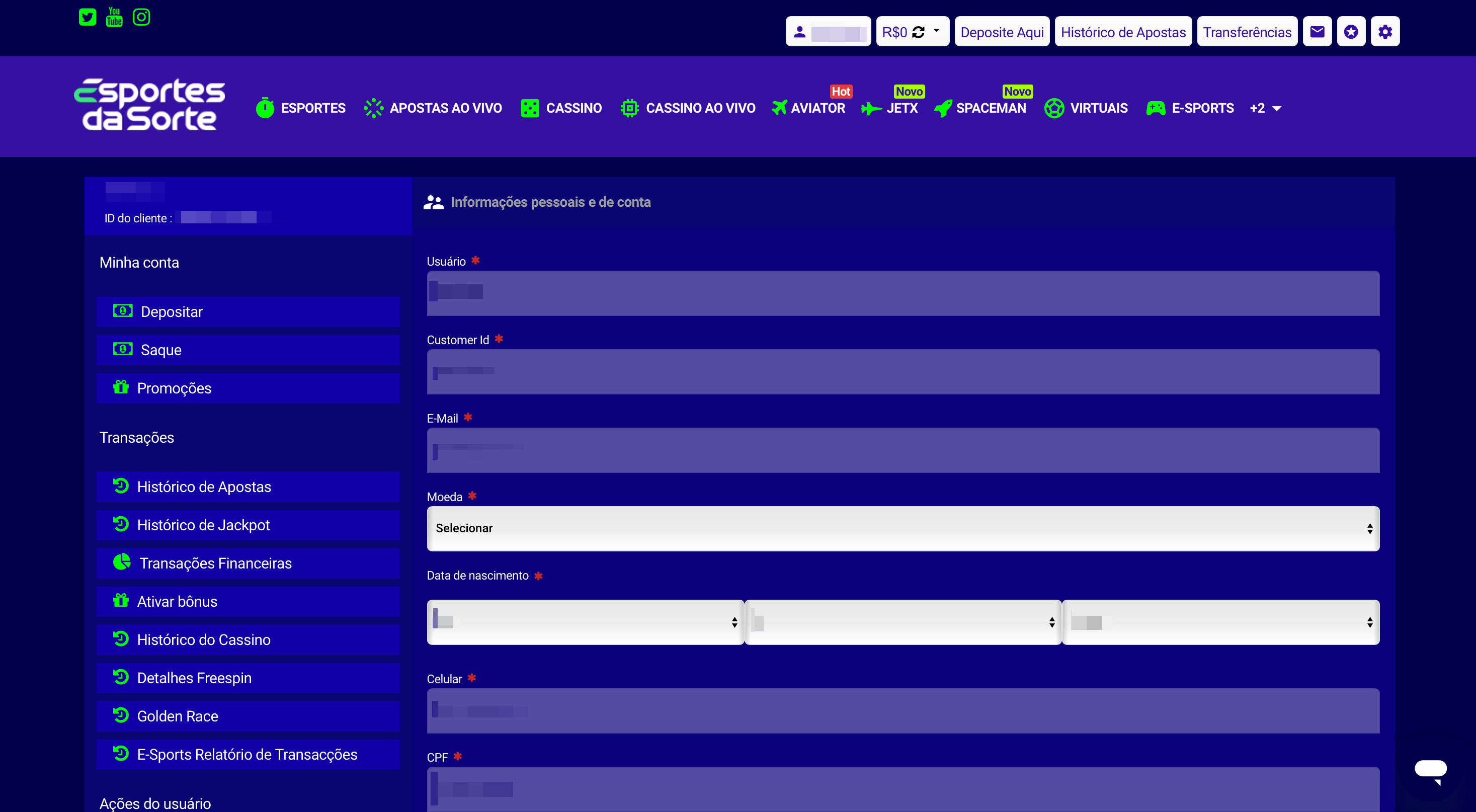Open Saque in the sidebar
This screenshot has width=1476, height=812.
[248, 350]
